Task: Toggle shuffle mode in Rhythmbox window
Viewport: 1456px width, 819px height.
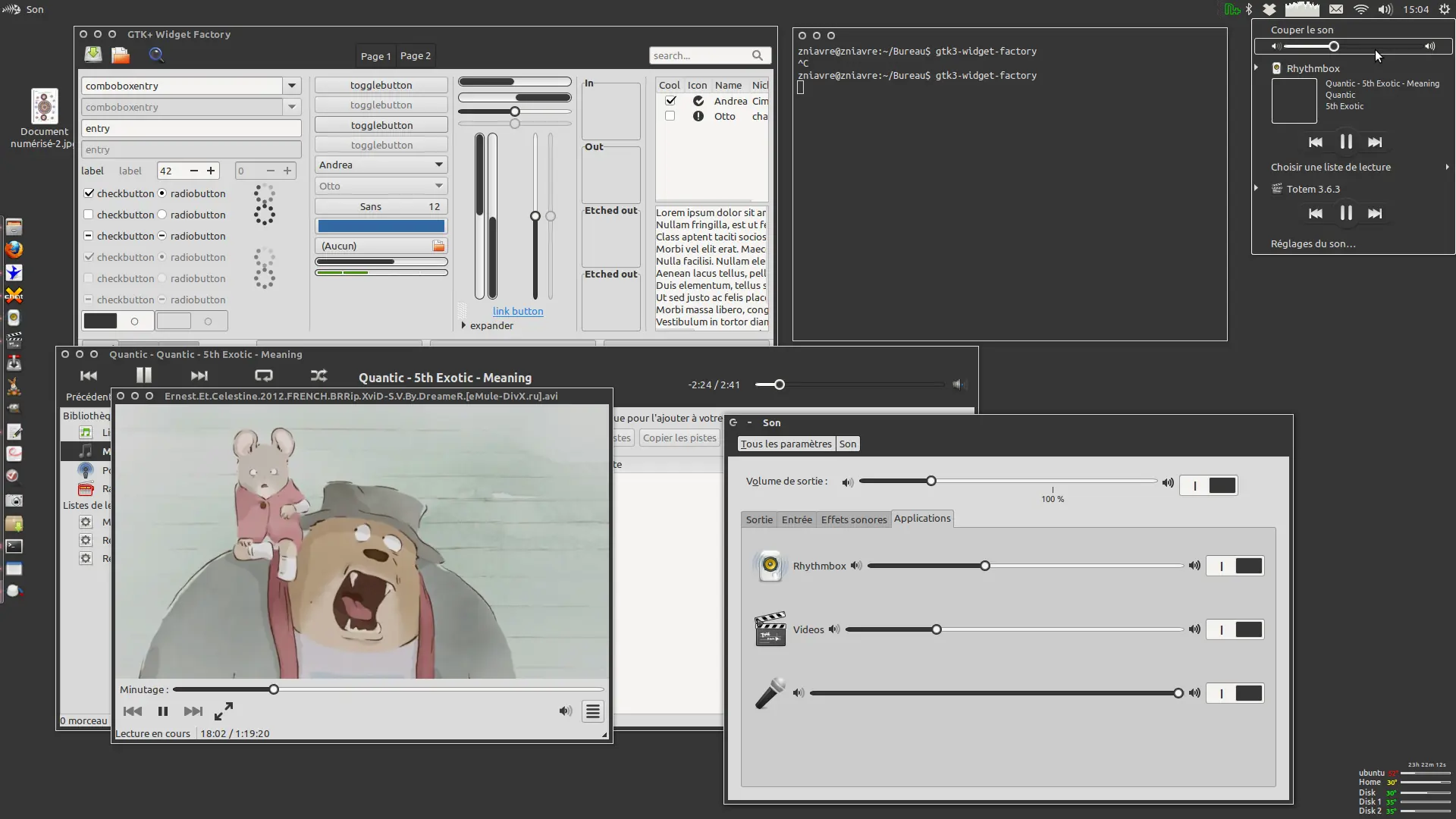Action: coord(319,375)
